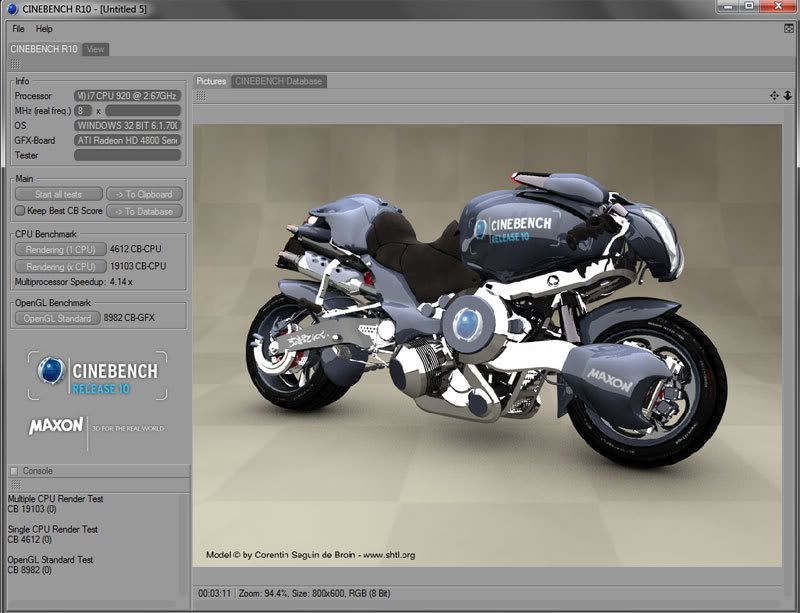The image size is (800, 613).
Task: Select the CINEBENCH R10 tab
Action: [41, 47]
